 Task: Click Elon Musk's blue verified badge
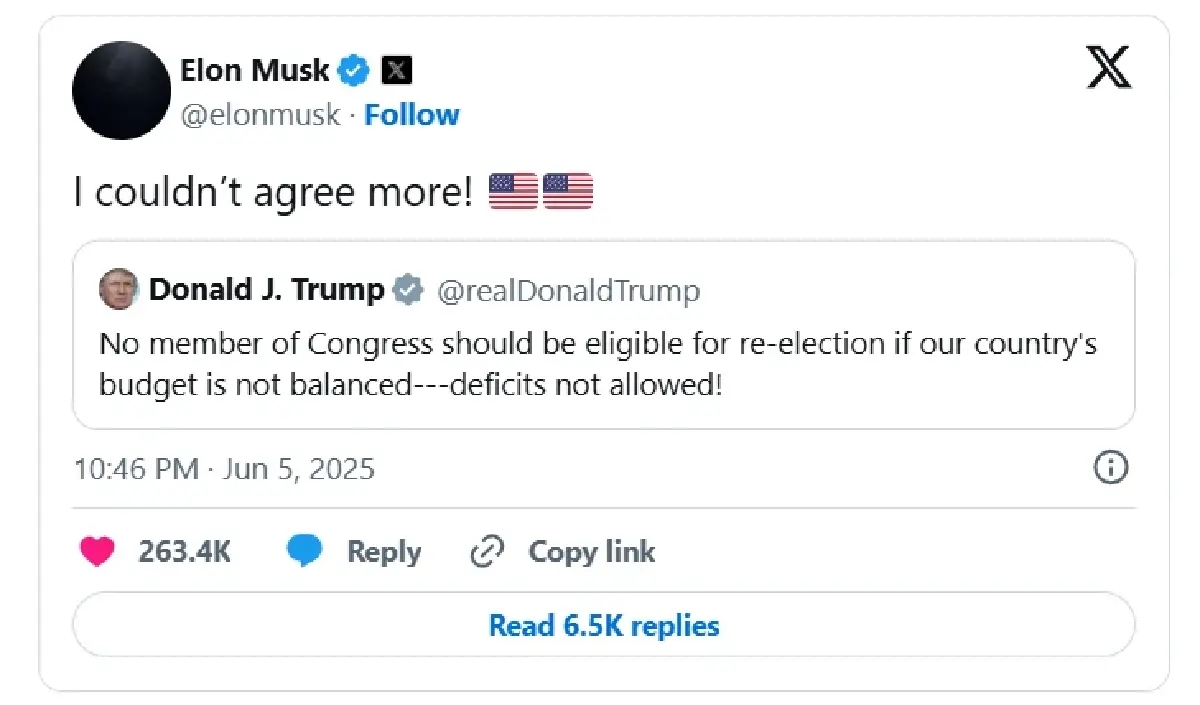tap(354, 71)
